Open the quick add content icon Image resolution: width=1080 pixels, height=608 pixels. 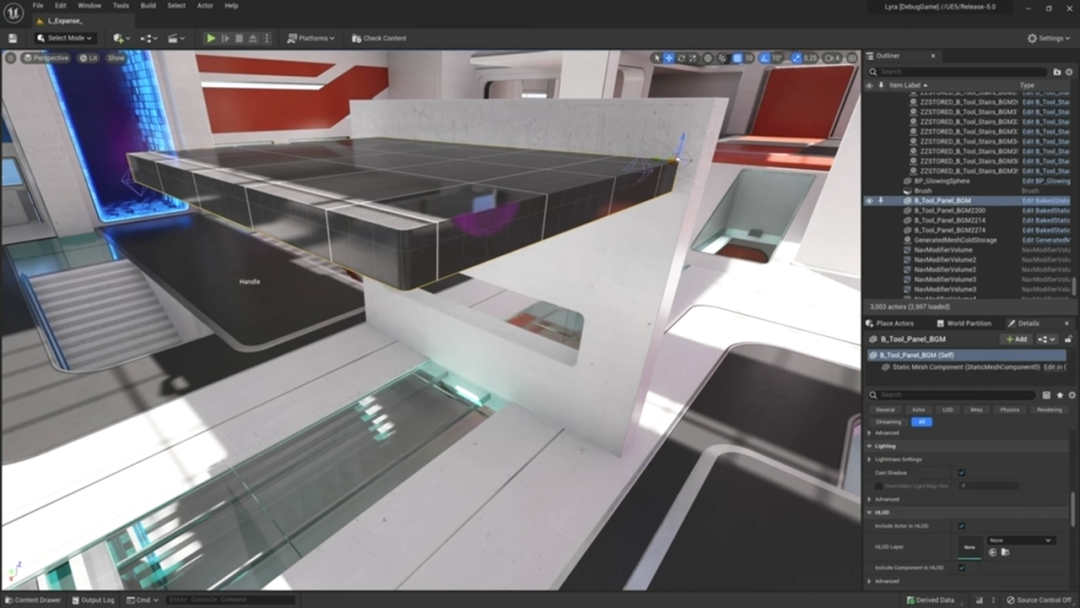(120, 38)
